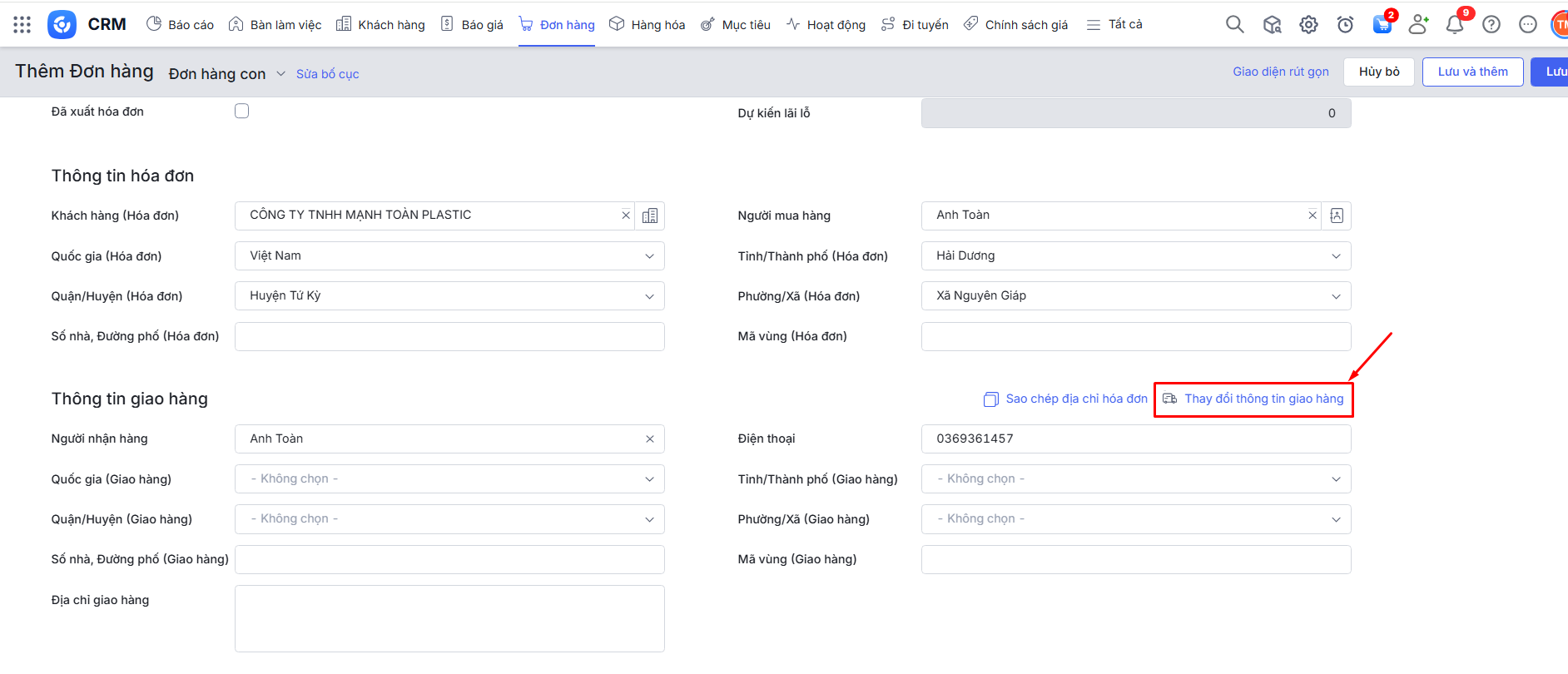The width and height of the screenshot is (1568, 674).
Task: Click company lookup icon beside Khách hàng field
Action: pyautogui.click(x=650, y=216)
